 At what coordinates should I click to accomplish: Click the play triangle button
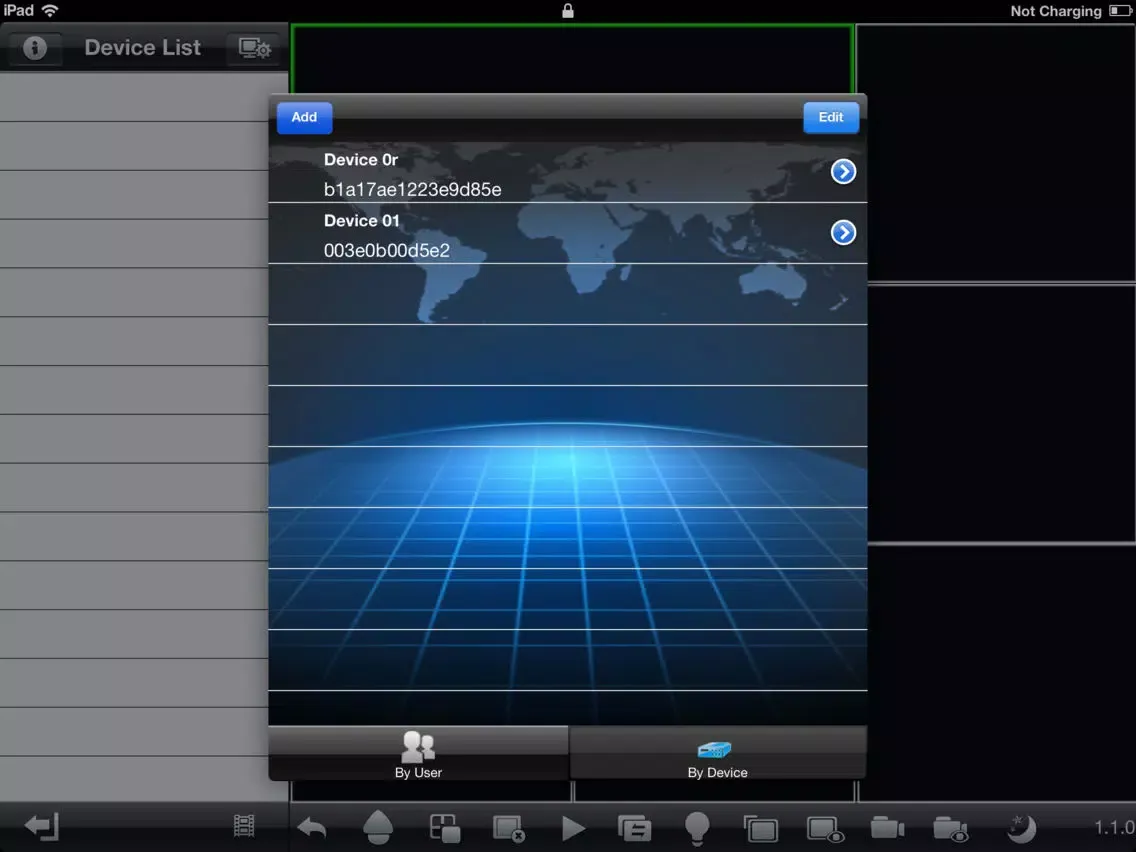click(573, 828)
